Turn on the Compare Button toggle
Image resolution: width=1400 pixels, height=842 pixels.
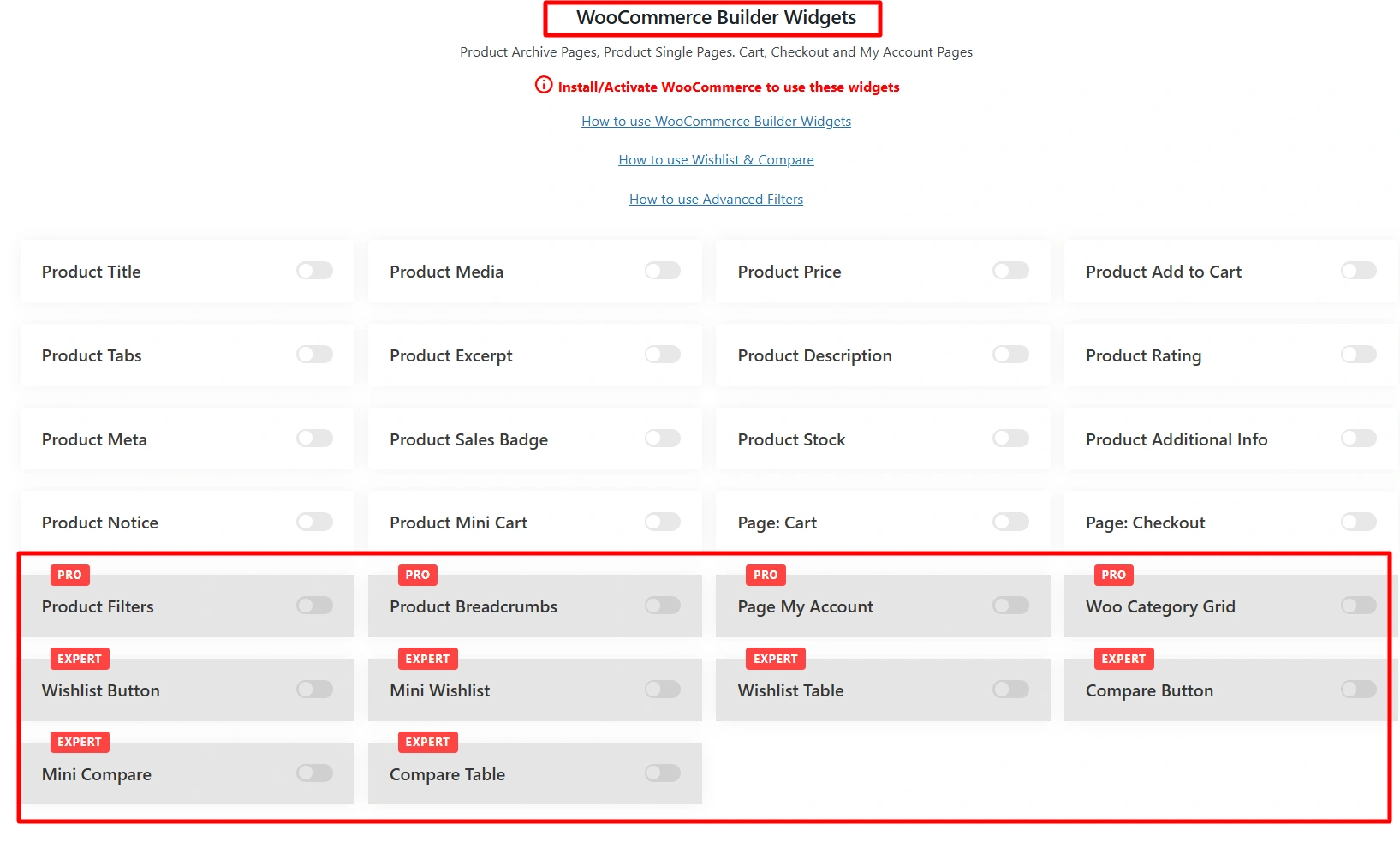[x=1359, y=690]
